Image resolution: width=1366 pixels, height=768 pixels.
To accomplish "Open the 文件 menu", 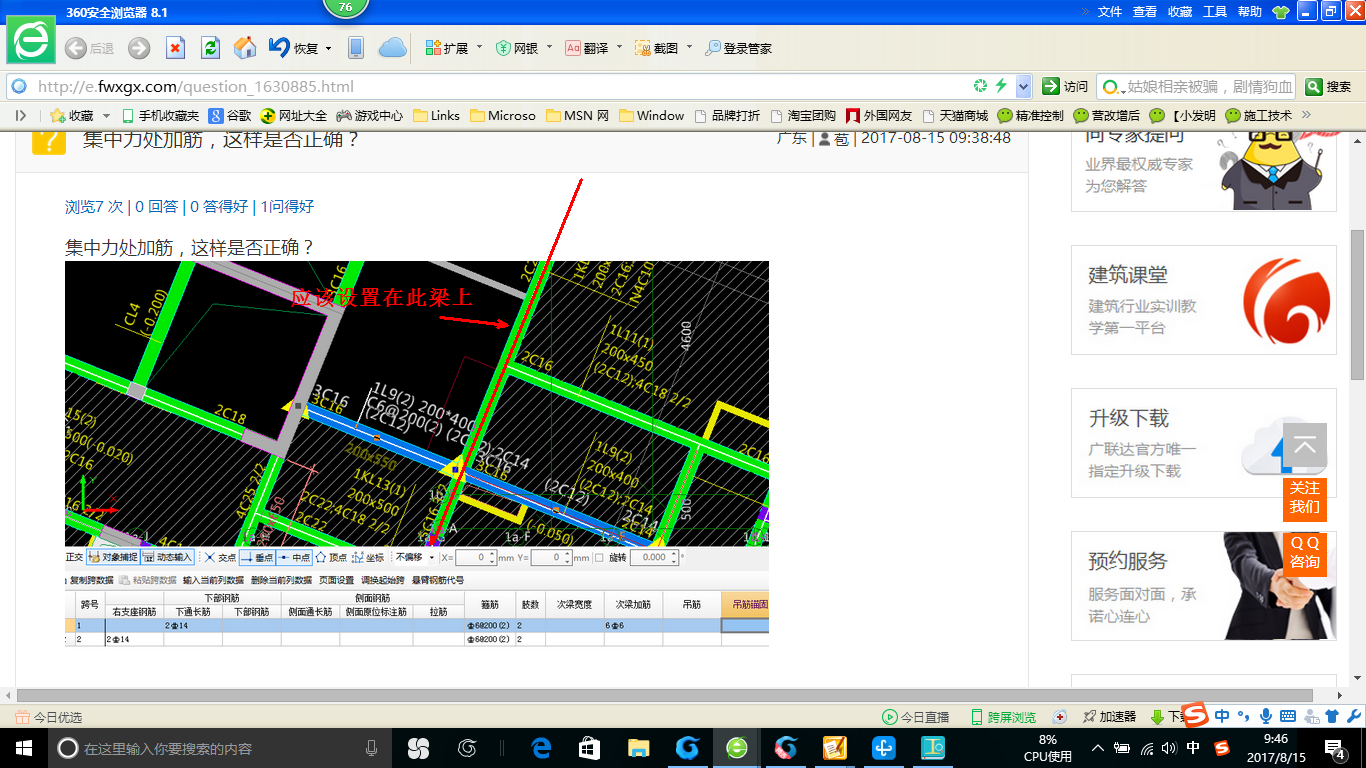I will coord(1110,12).
